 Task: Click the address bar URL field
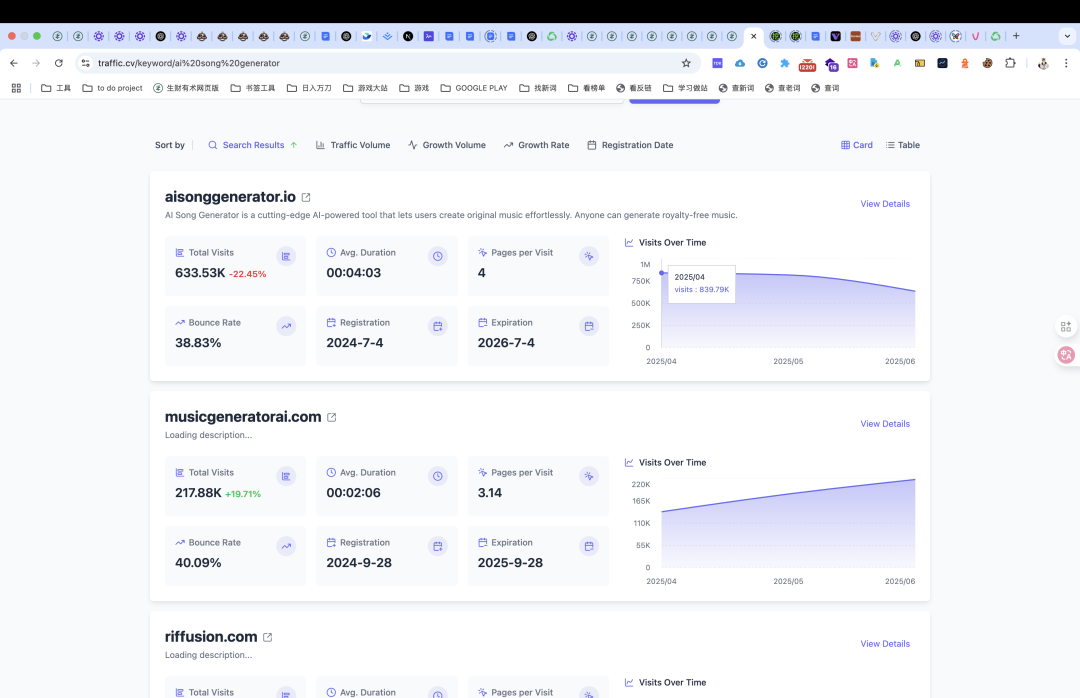tap(386, 63)
